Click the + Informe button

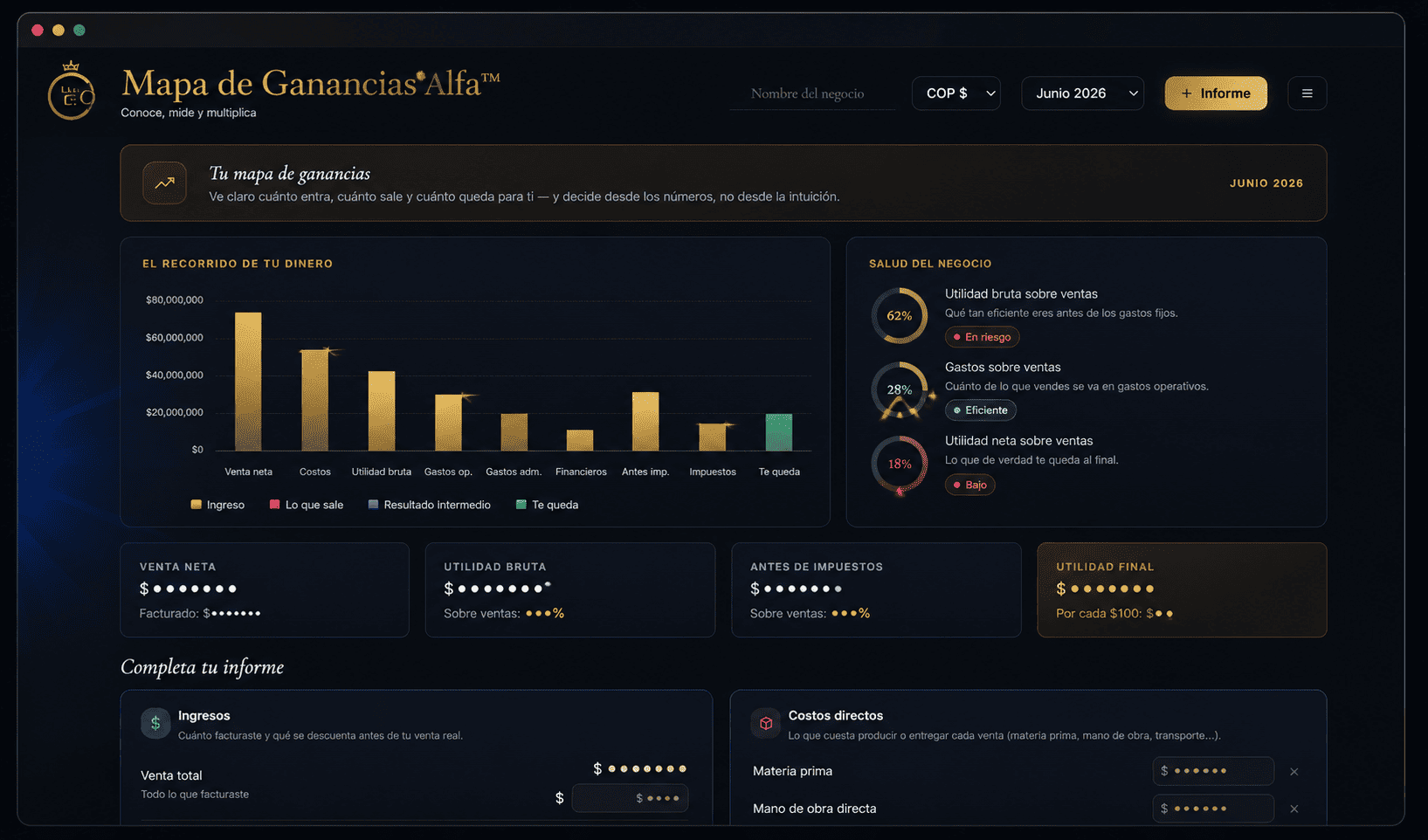[x=1216, y=93]
